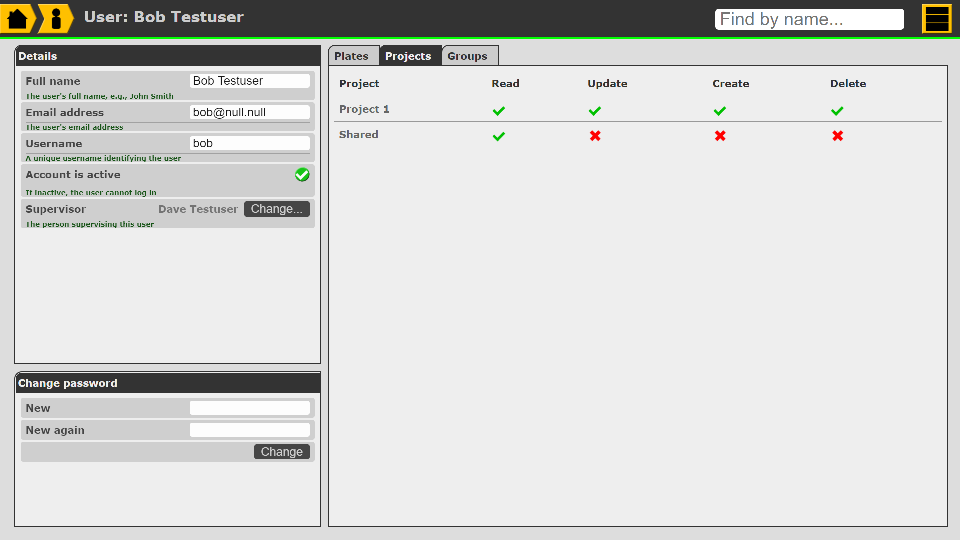Image resolution: width=960 pixels, height=540 pixels.
Task: Click the Email address input field
Action: point(249,112)
